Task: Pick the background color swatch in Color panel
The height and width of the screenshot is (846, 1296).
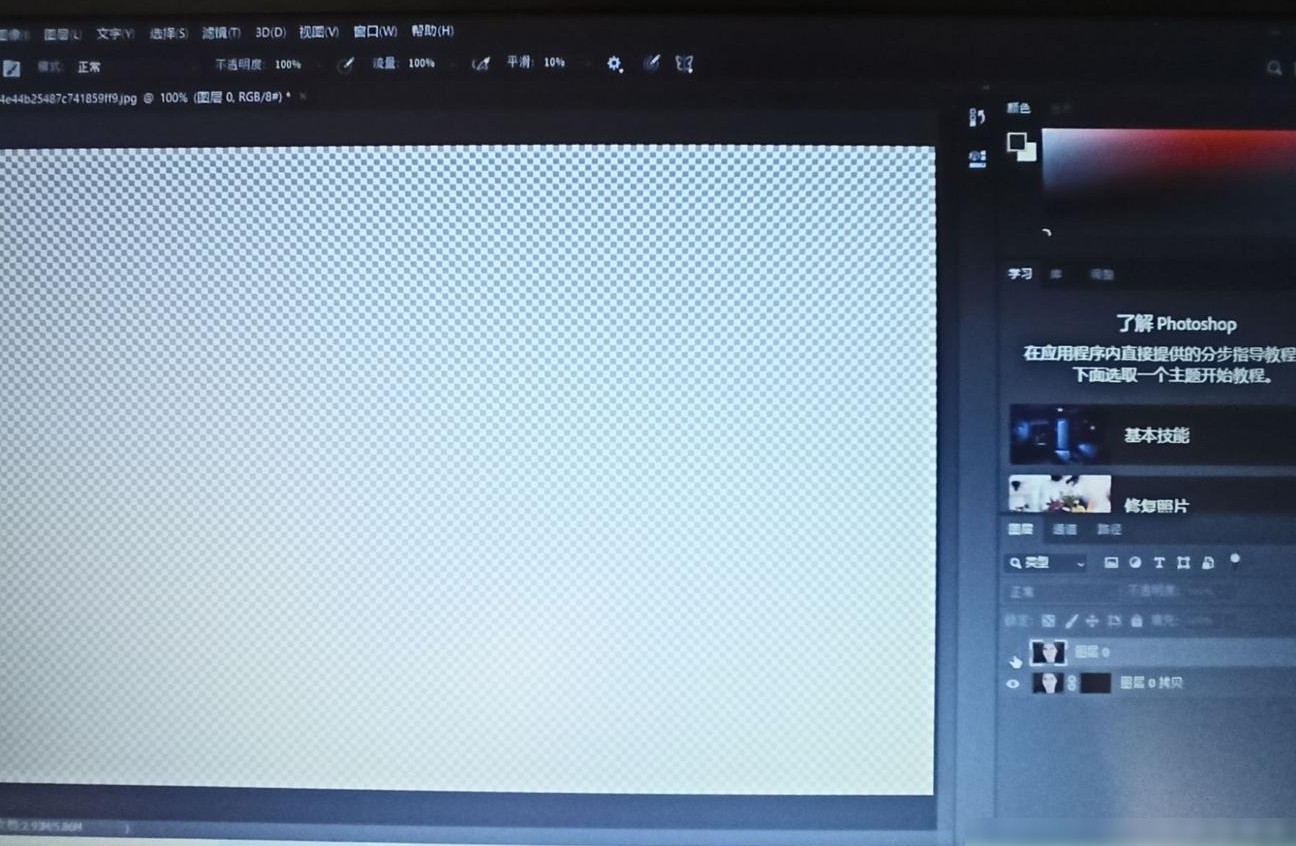Action: click(x=1028, y=153)
